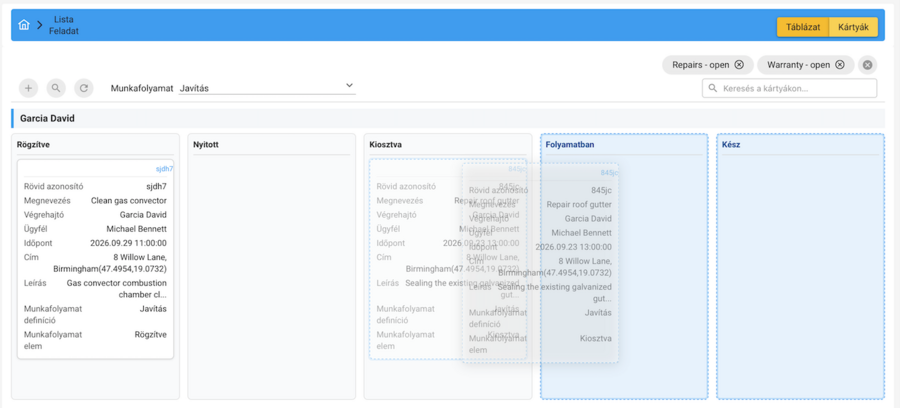
Task: Click the Rögzítve column header
Action: pyautogui.click(x=33, y=145)
